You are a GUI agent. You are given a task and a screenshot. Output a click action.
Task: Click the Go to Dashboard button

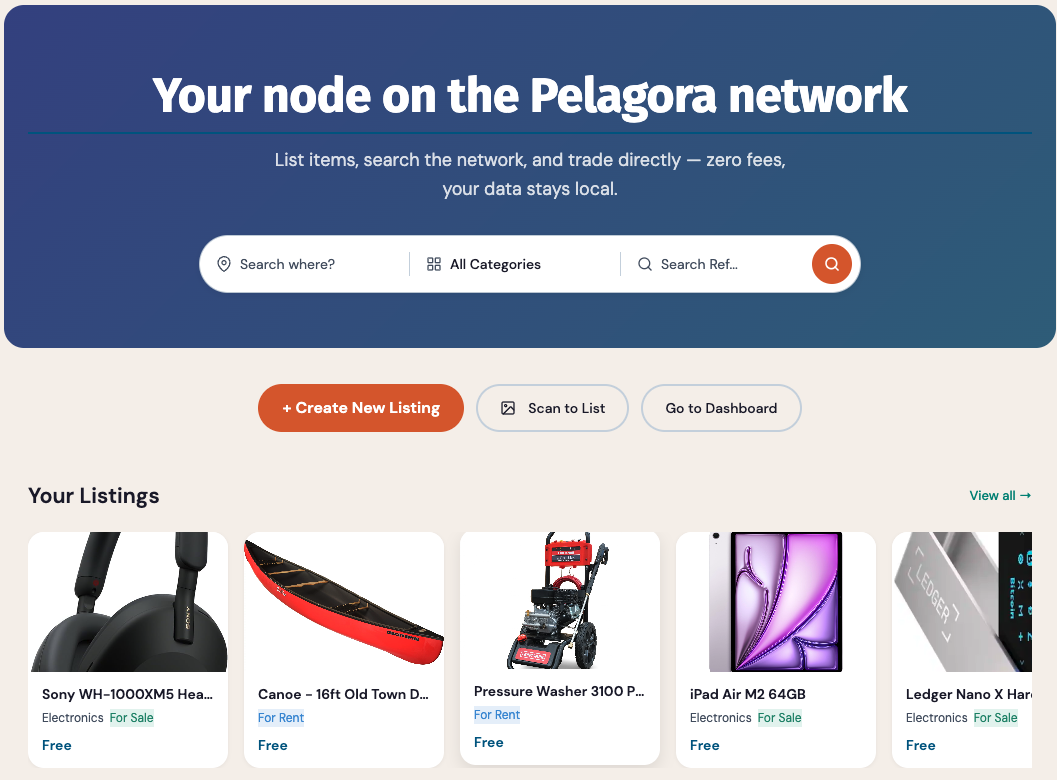721,408
